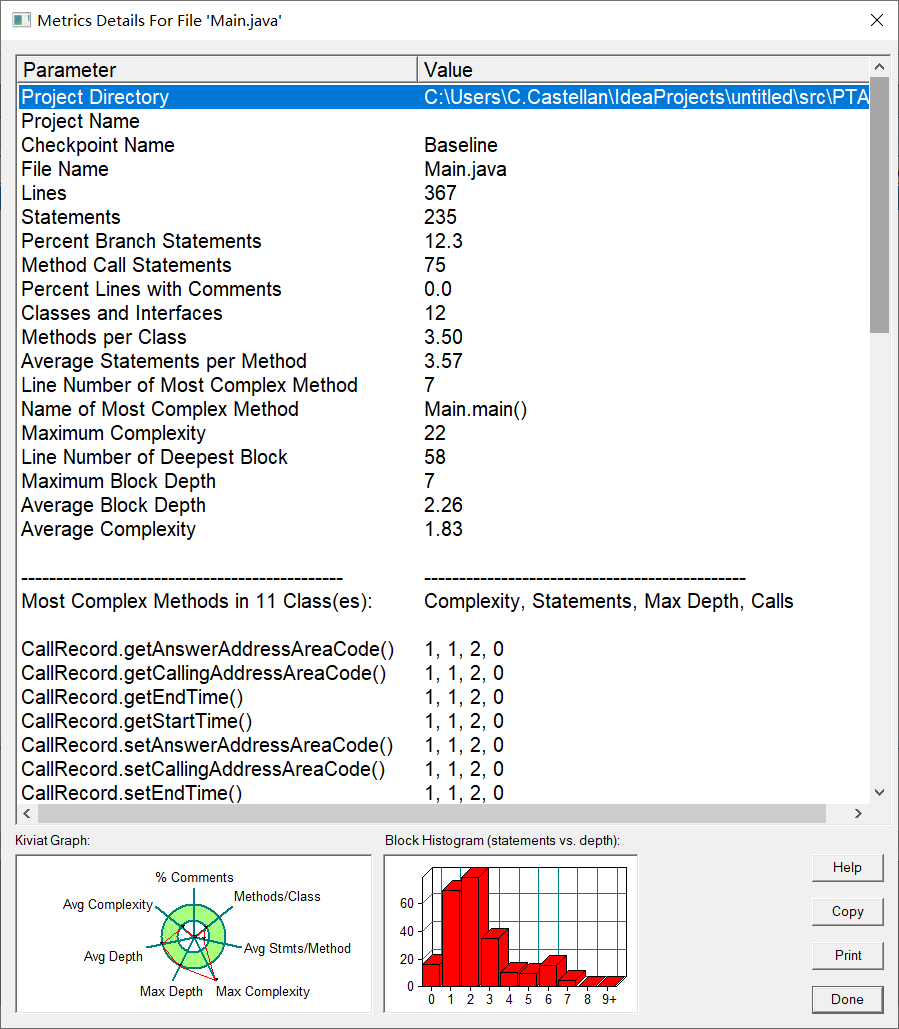Viewport: 899px width, 1029px height.
Task: Select the Maximum Complexity row
Action: 444,433
